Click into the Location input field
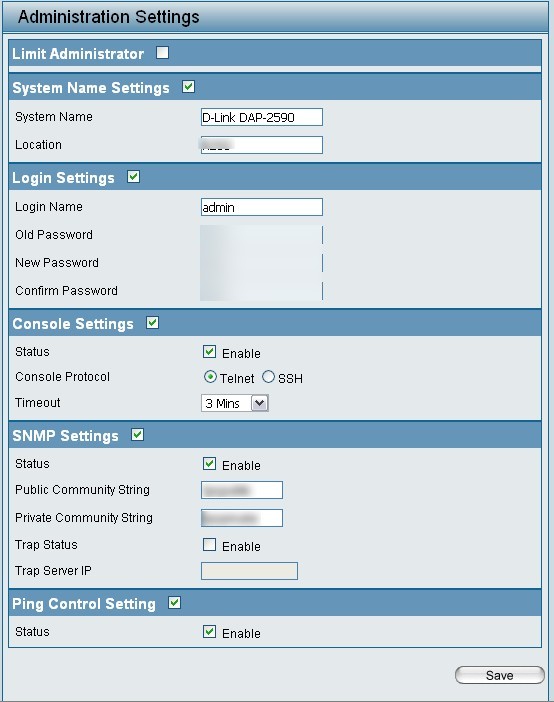The width and height of the screenshot is (554, 702). click(x=262, y=145)
